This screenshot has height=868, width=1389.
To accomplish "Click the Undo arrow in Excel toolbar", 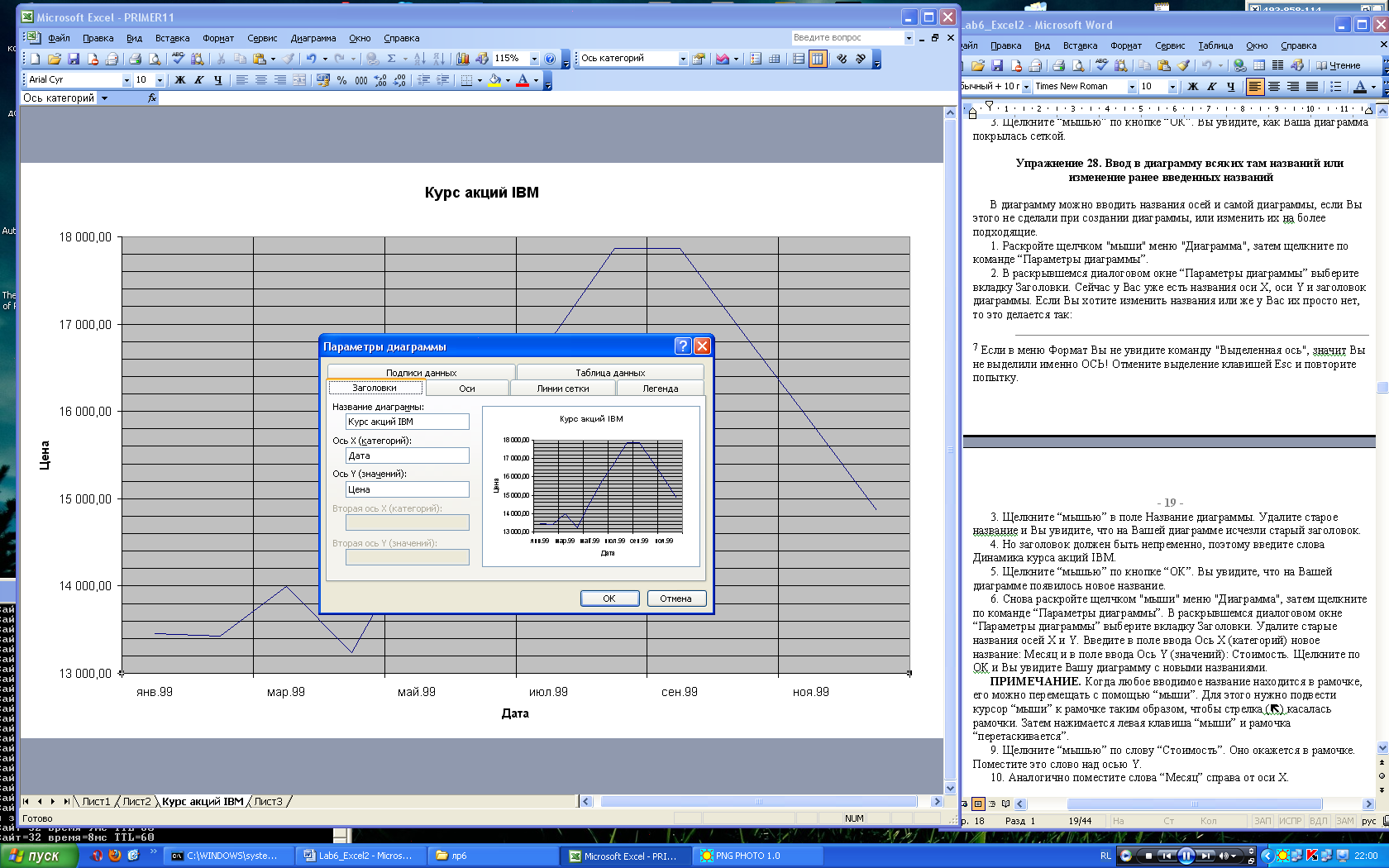I will 312,59.
